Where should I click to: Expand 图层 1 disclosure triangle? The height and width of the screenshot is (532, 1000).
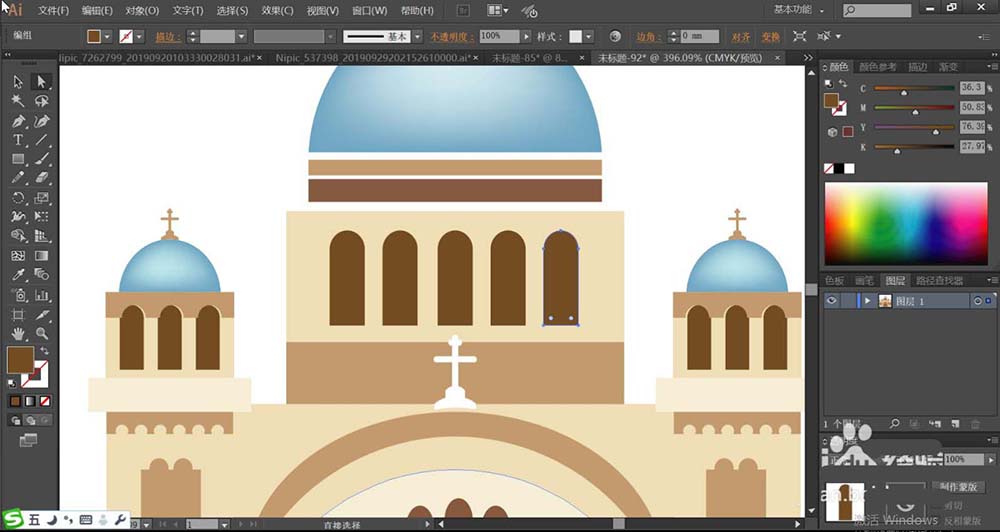pyautogui.click(x=868, y=301)
